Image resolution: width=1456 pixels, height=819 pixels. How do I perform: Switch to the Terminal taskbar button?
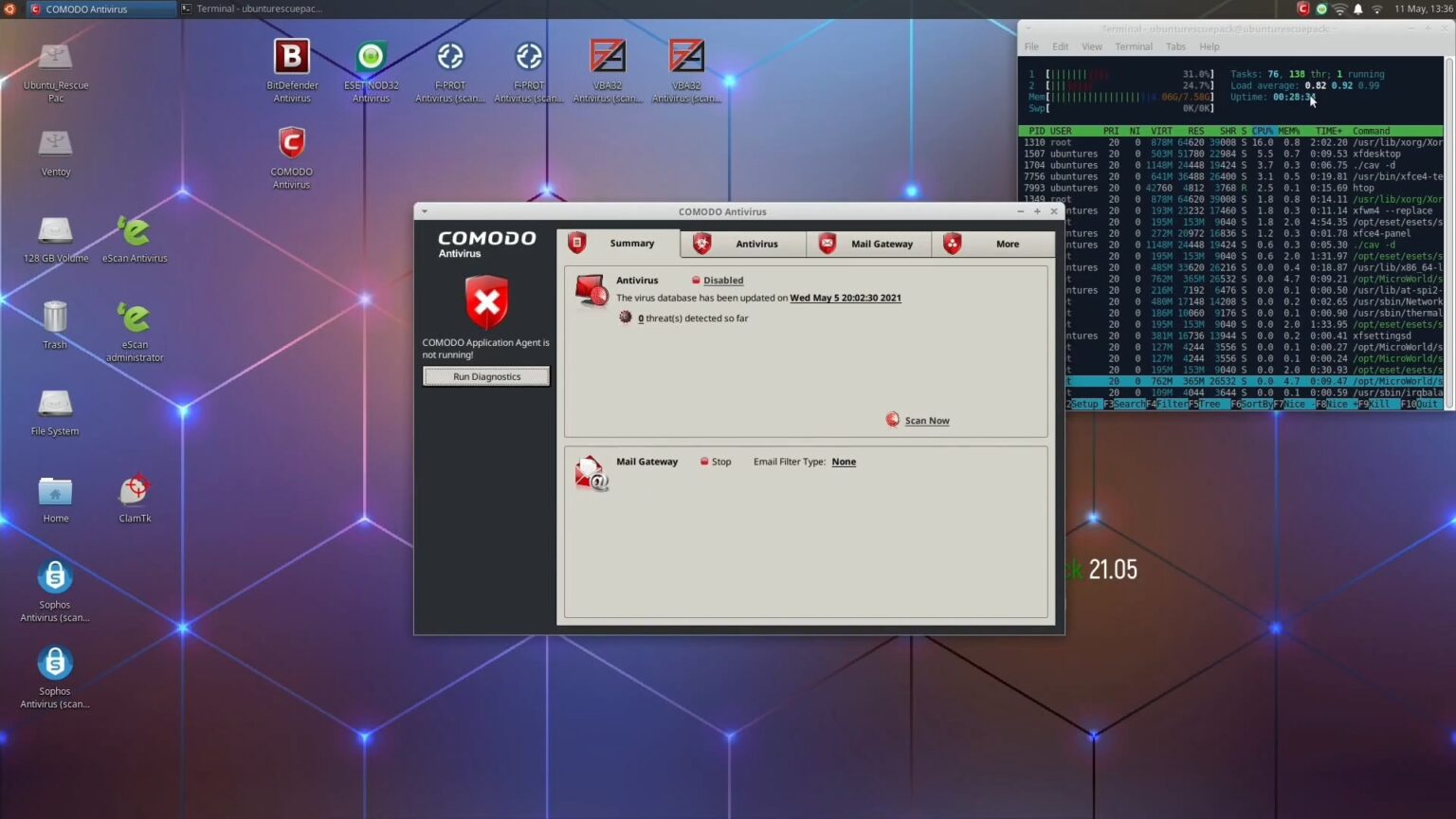253,9
